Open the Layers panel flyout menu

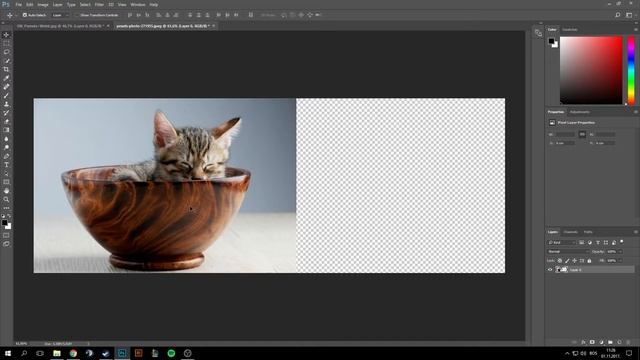pos(636,232)
